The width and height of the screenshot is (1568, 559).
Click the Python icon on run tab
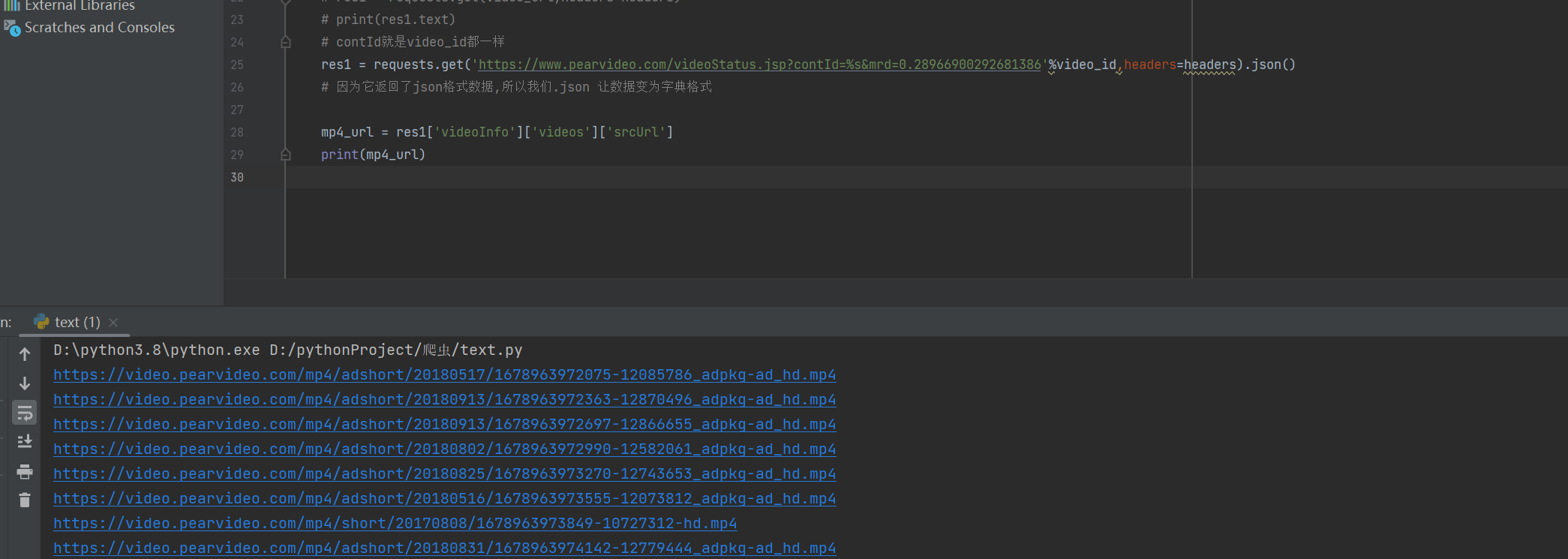coord(41,321)
